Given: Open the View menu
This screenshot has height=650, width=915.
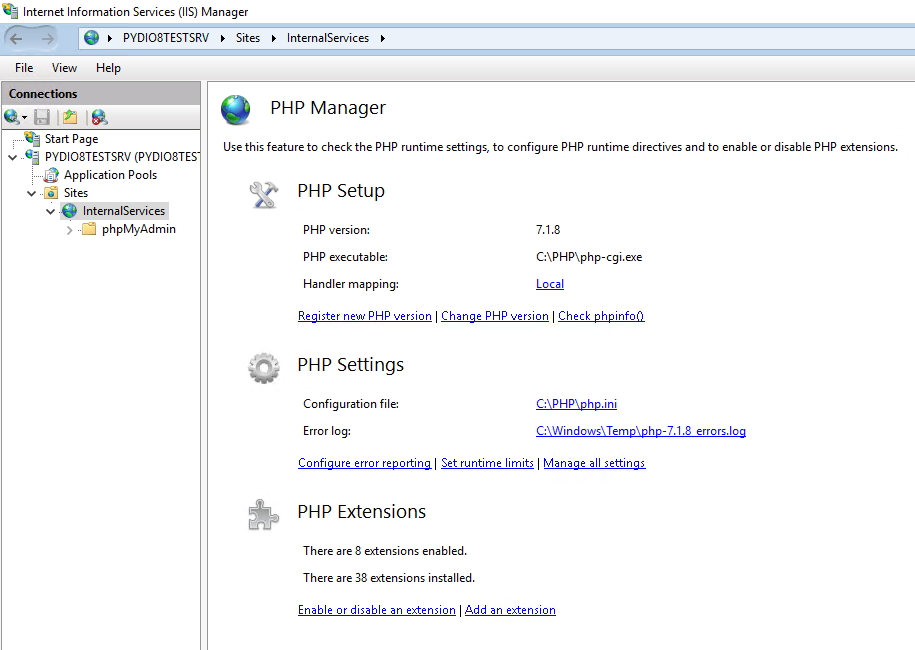Looking at the screenshot, I should pos(64,68).
